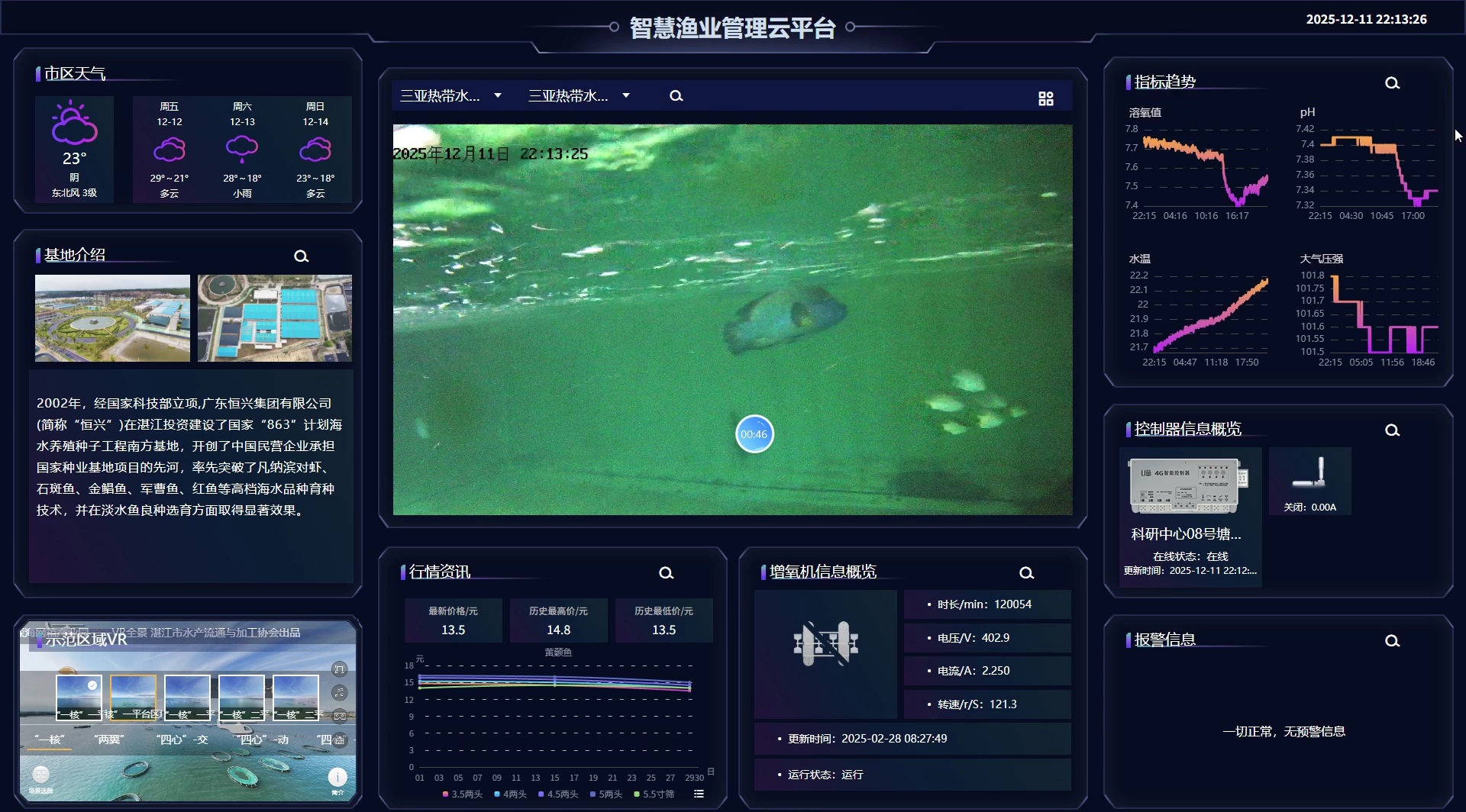The width and height of the screenshot is (1466, 812).
Task: Toggle the 4.5两头 legend series
Action: pos(558,794)
